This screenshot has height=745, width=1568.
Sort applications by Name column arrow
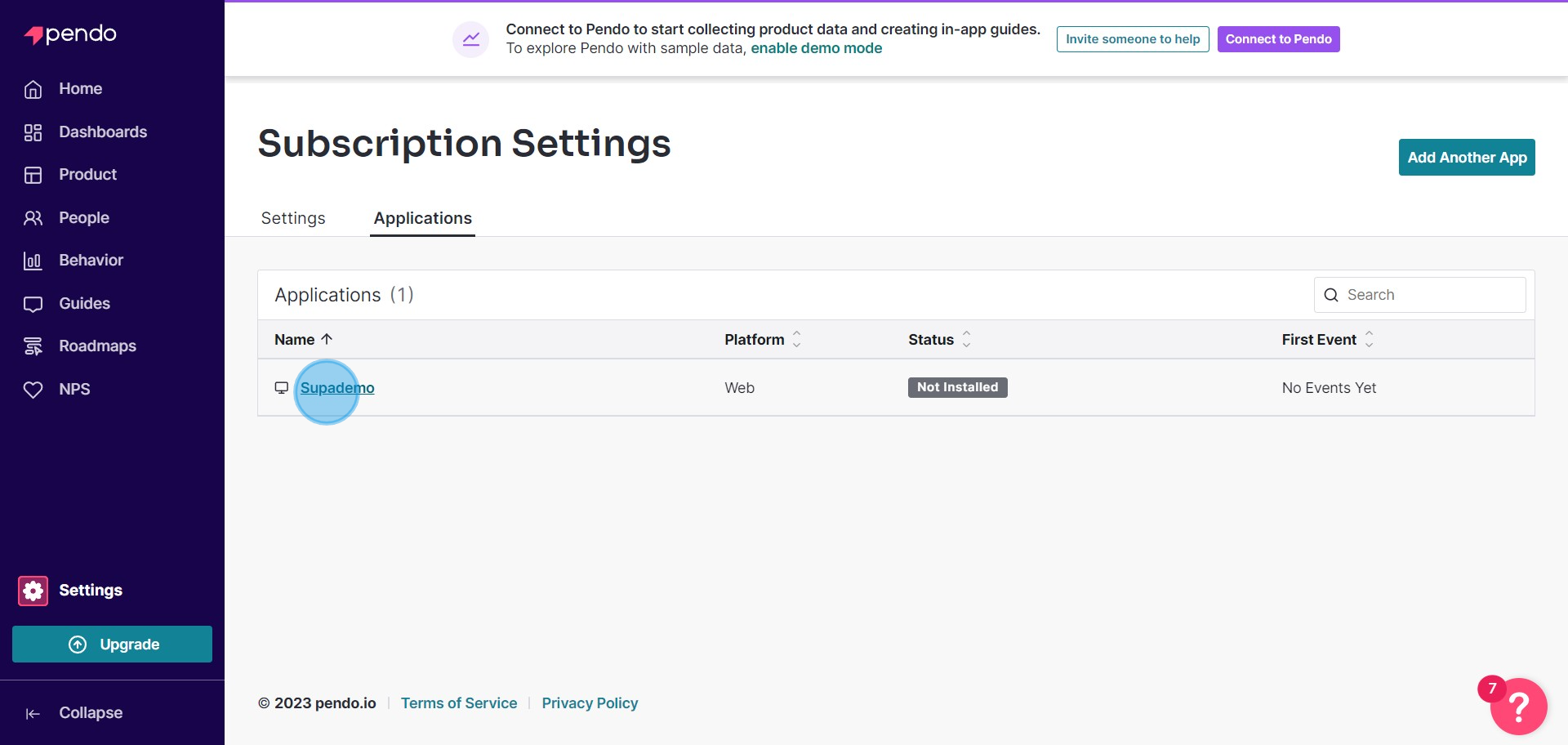(327, 339)
